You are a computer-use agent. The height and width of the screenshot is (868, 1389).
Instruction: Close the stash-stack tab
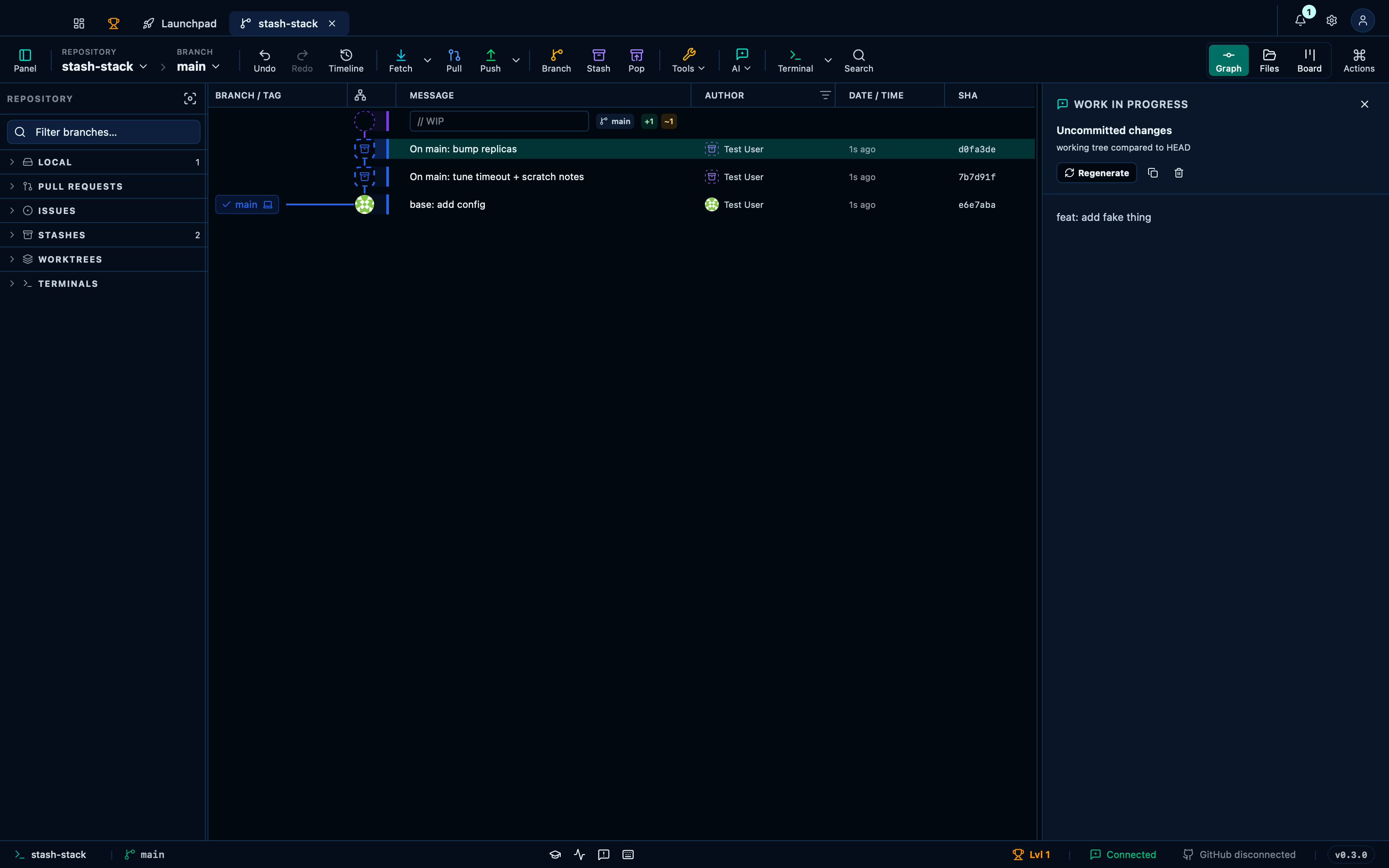click(332, 23)
